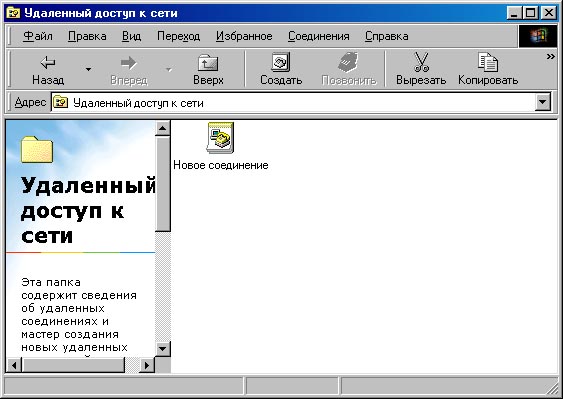Open the Правка menu
The image size is (563, 399).
tap(87, 36)
